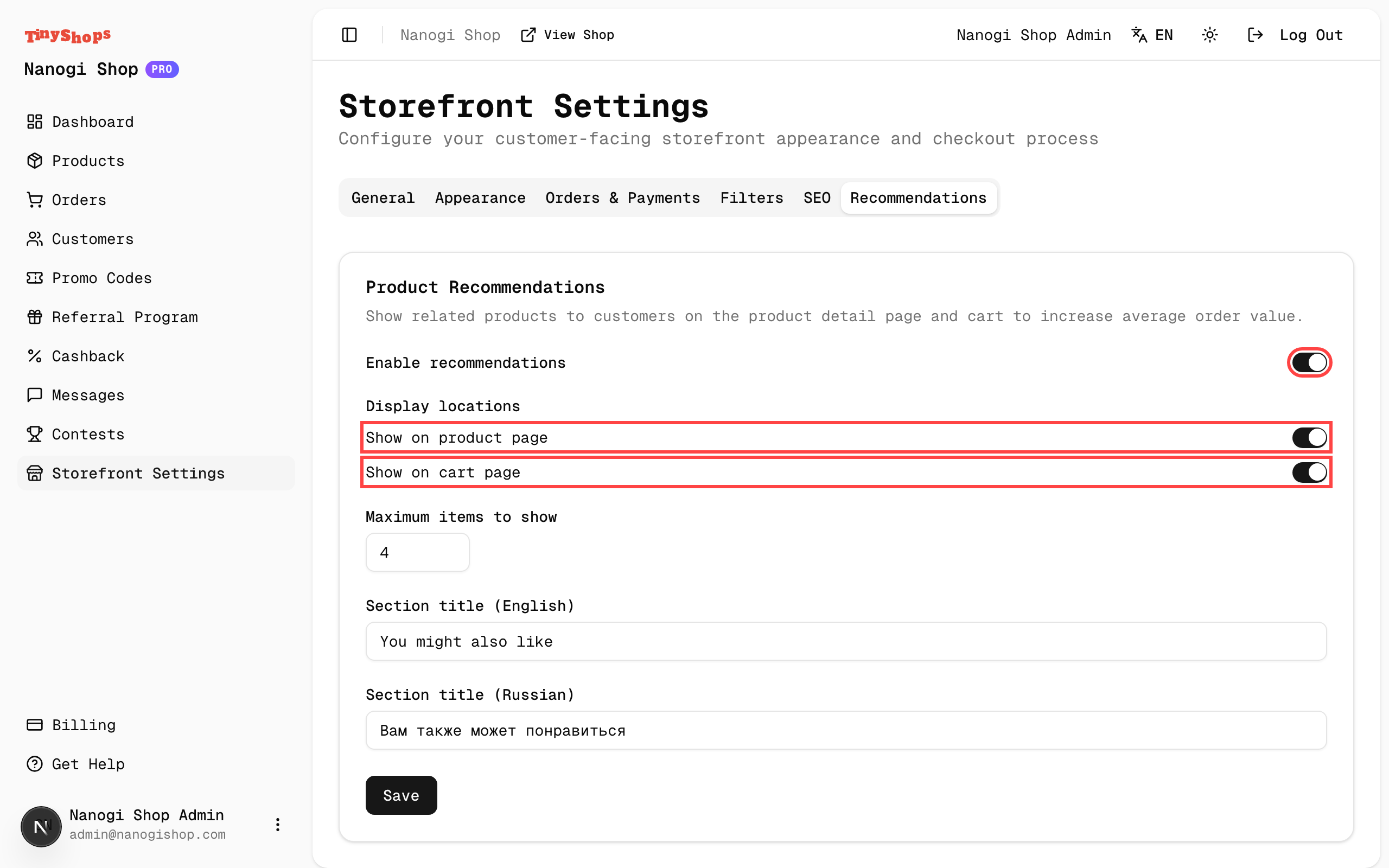Turn off Show on product page
Screen dimensions: 1389x868
tap(1309, 437)
